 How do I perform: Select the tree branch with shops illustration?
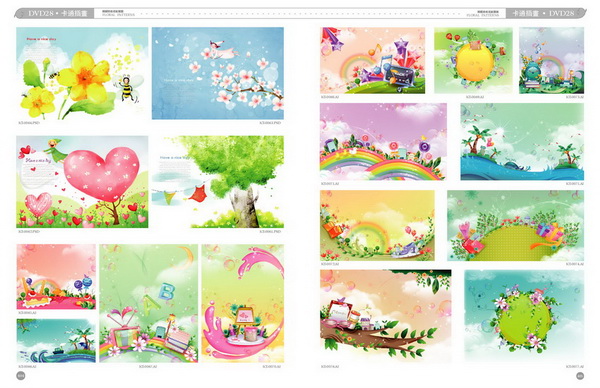pos(386,316)
